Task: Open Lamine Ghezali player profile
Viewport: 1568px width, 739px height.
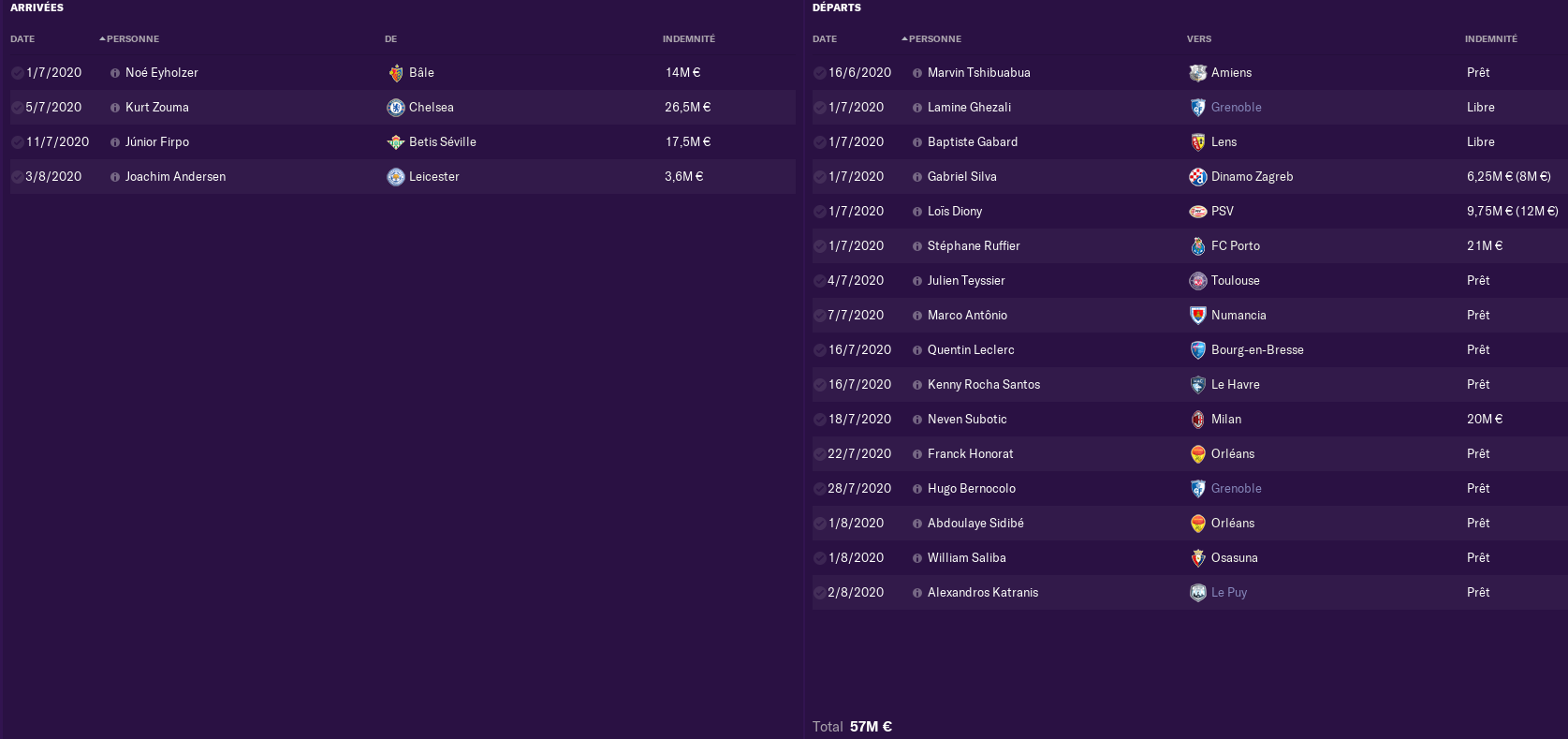Action: click(970, 108)
